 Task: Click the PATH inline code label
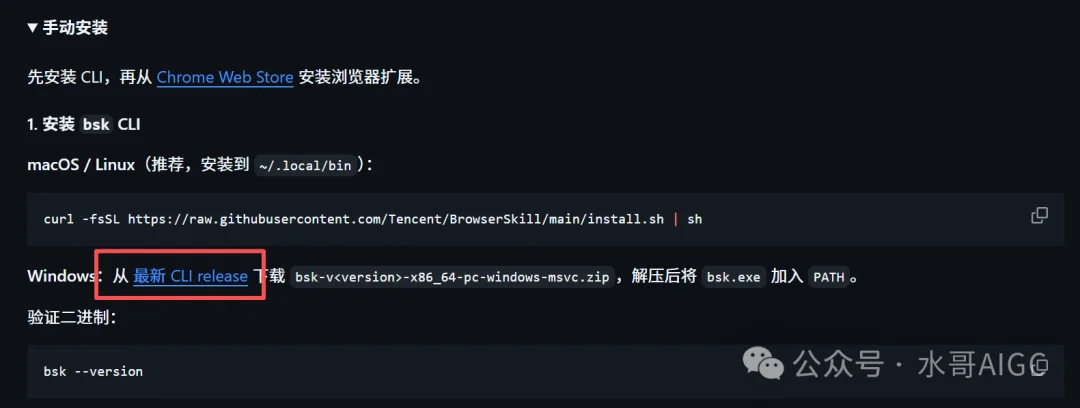click(829, 278)
